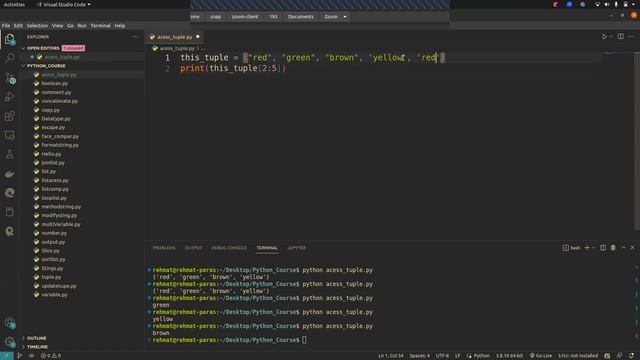Open the Testing flask icon

(x=9, y=155)
